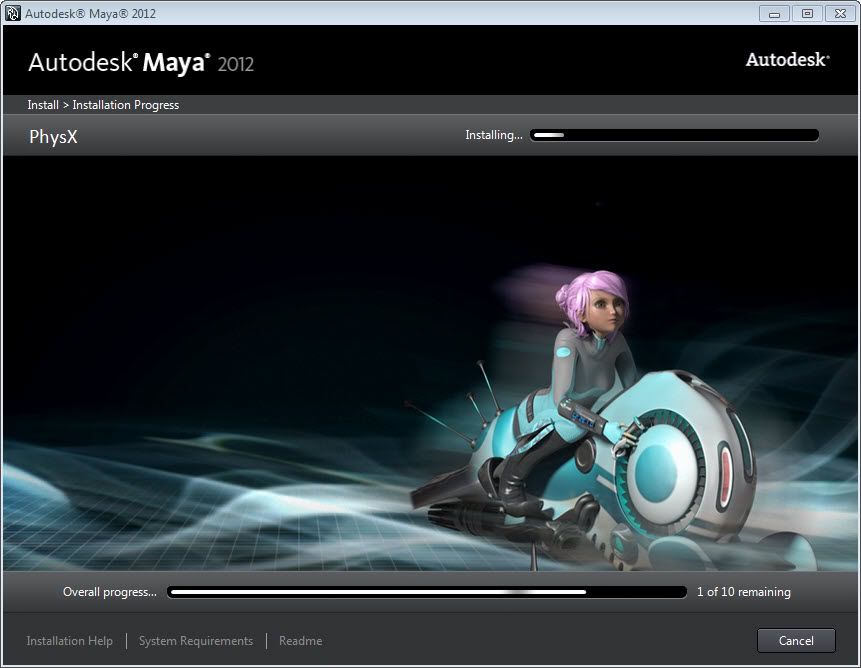The image size is (861, 668).
Task: Click the Installing... status label
Action: tap(493, 135)
